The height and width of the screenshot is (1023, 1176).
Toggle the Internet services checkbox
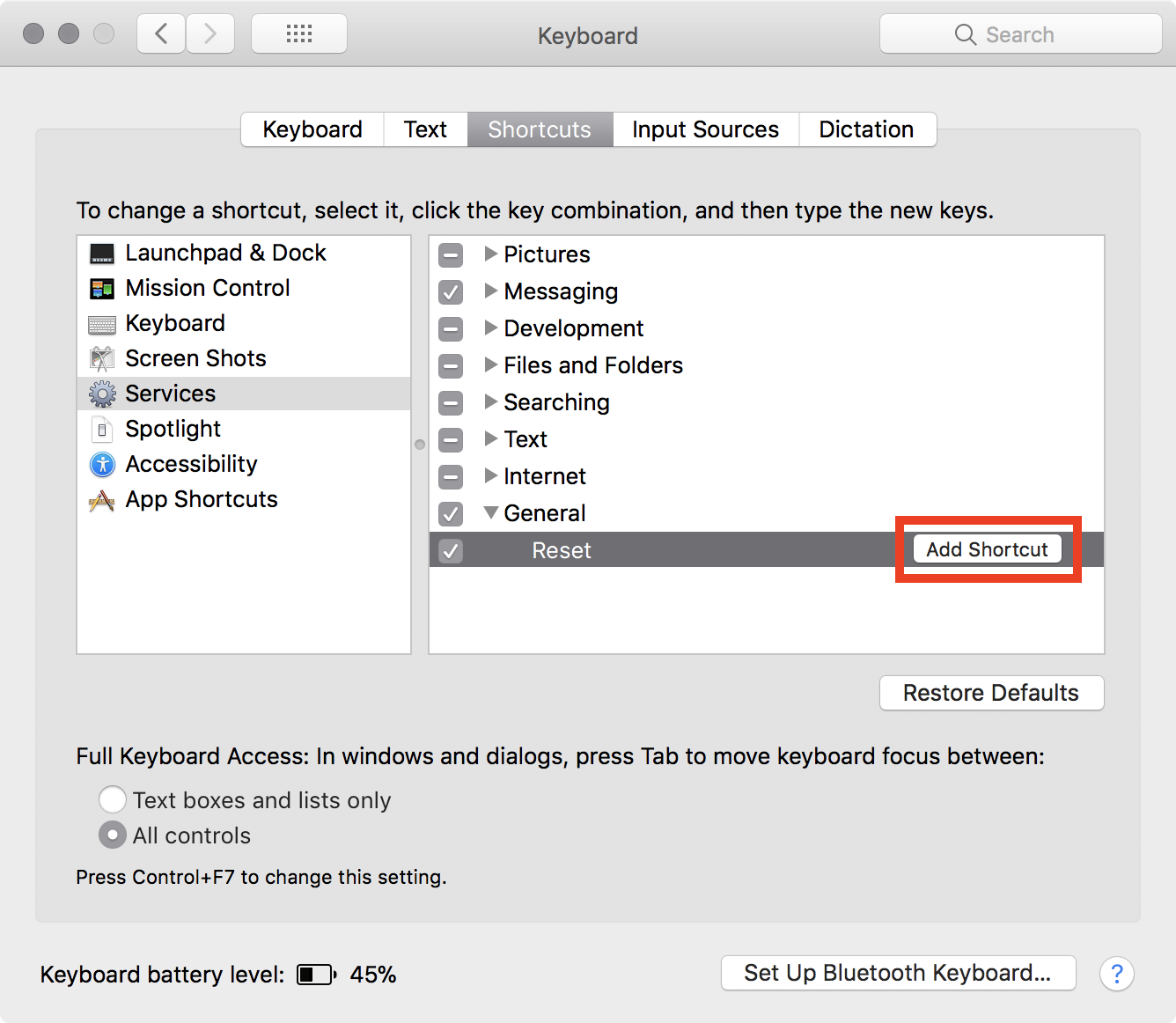pyautogui.click(x=451, y=477)
